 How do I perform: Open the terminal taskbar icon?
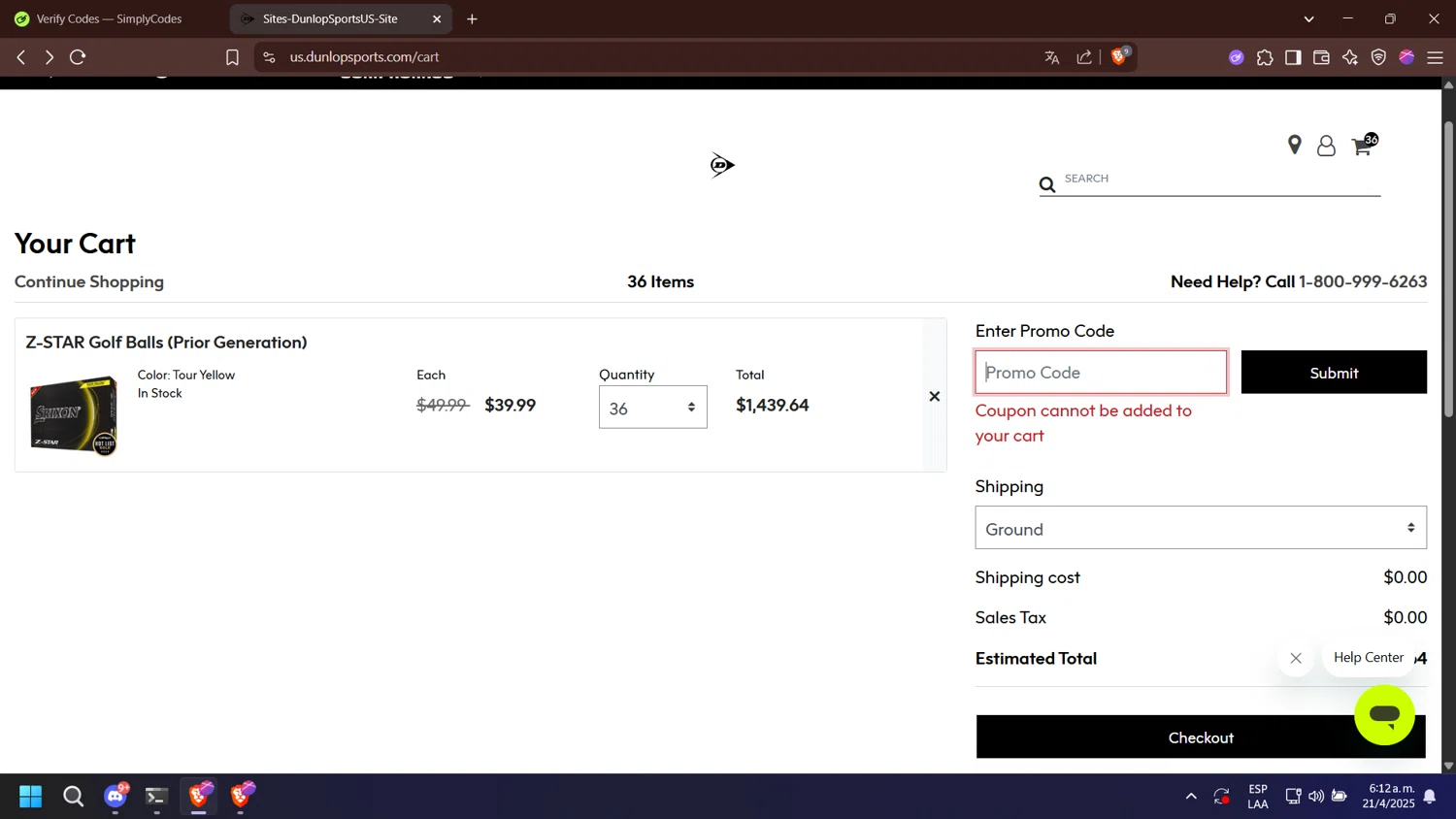coord(156,797)
